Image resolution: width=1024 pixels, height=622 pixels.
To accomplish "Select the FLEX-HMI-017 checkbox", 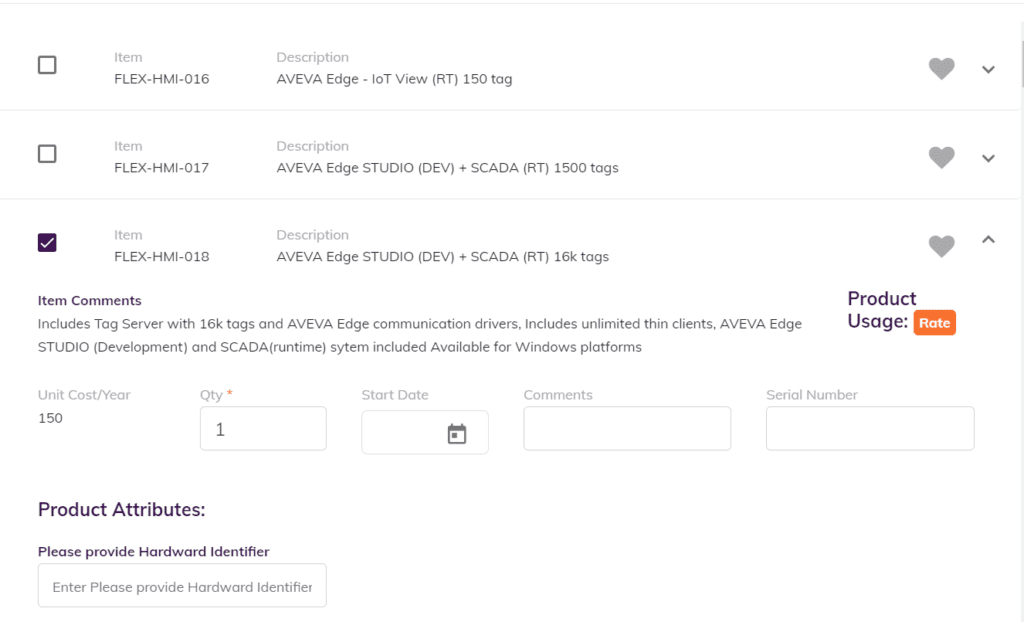I will [47, 154].
